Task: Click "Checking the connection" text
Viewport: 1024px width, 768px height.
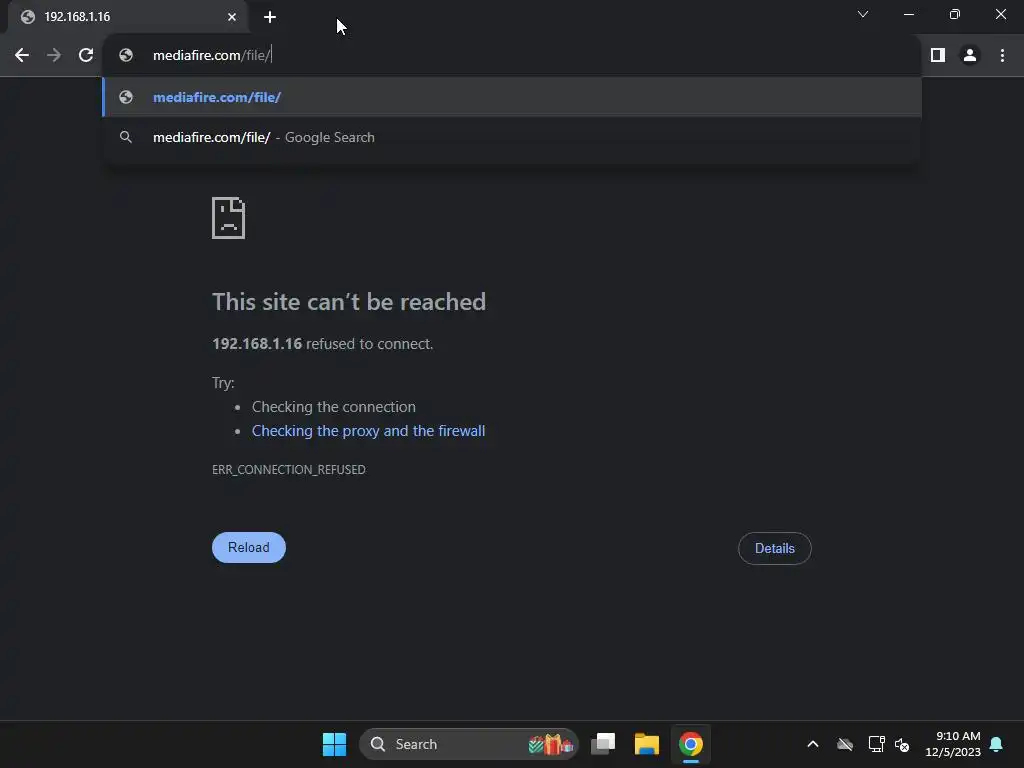Action: [x=334, y=407]
